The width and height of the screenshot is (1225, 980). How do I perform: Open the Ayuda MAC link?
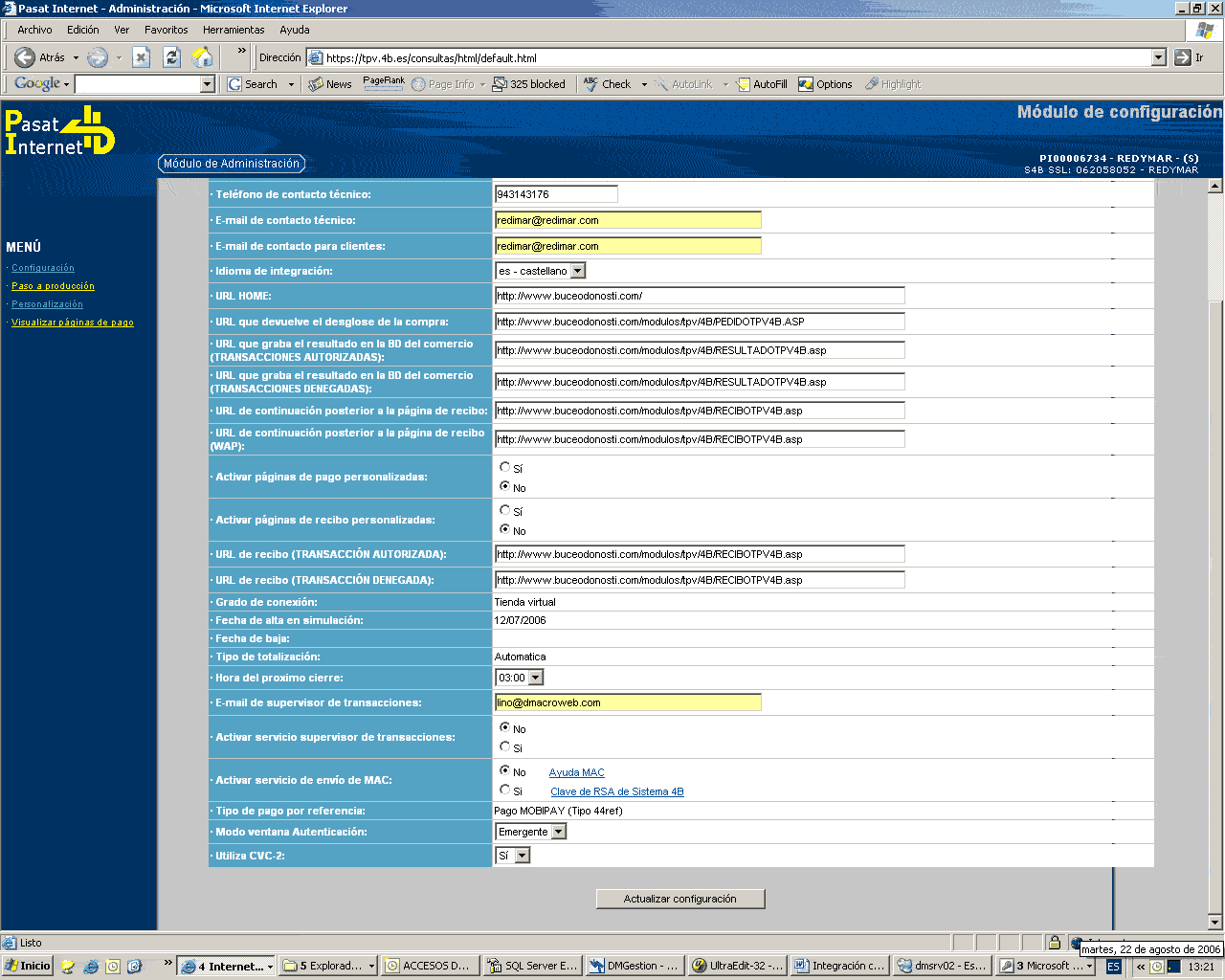576,772
